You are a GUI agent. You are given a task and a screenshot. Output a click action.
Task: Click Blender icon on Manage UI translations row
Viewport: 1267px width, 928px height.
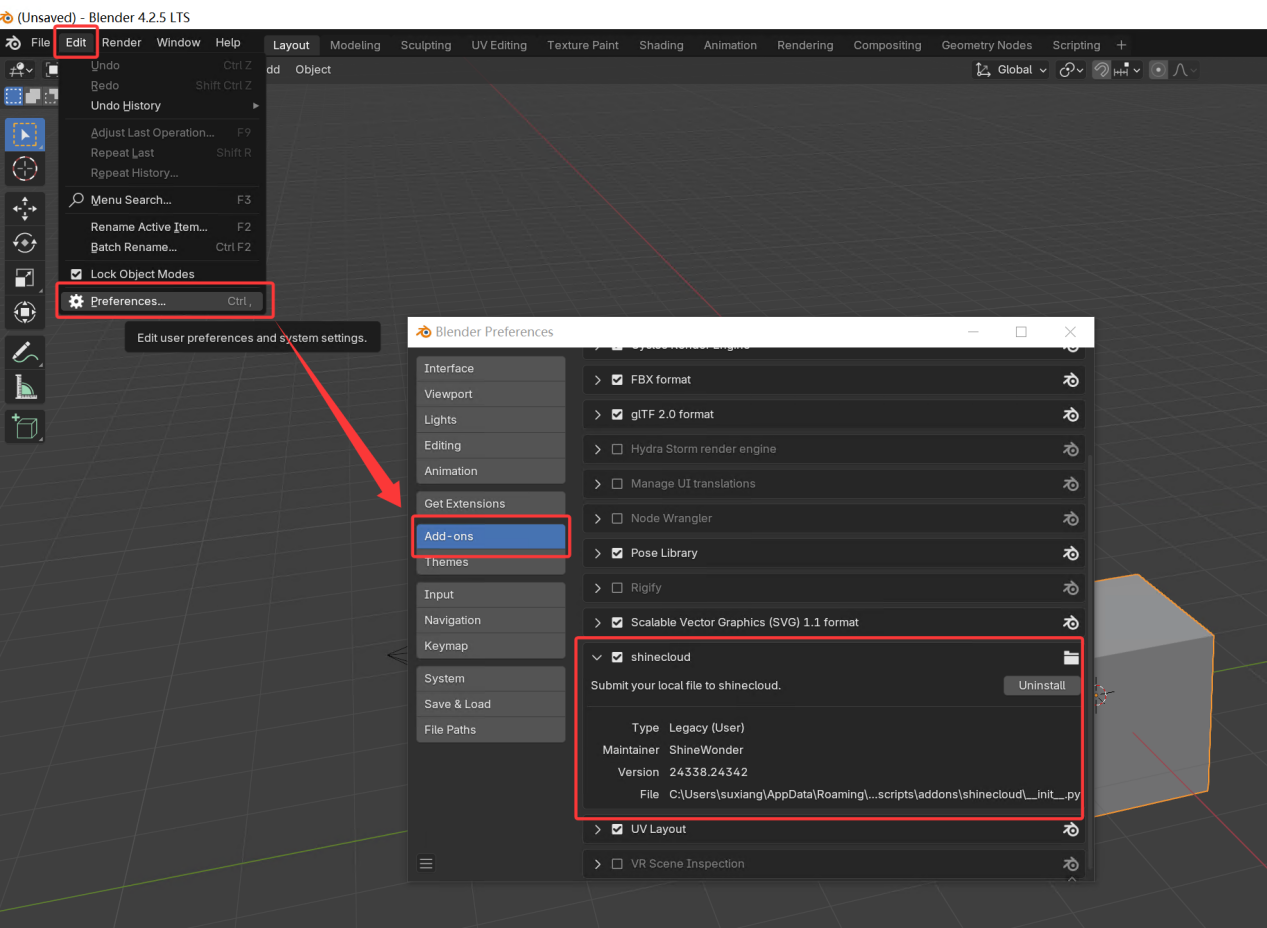pyautogui.click(x=1071, y=484)
